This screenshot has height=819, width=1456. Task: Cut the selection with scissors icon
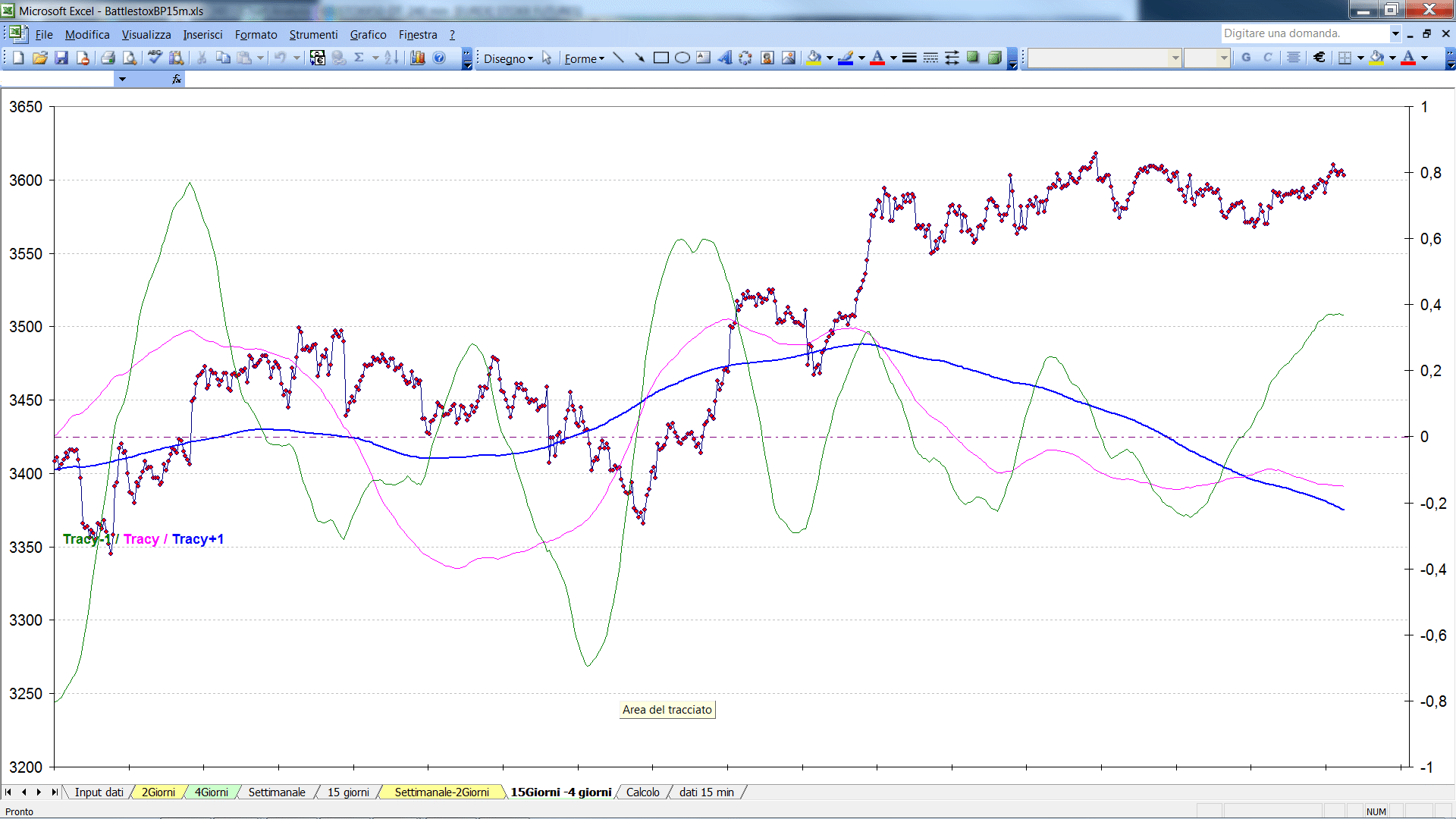[202, 58]
